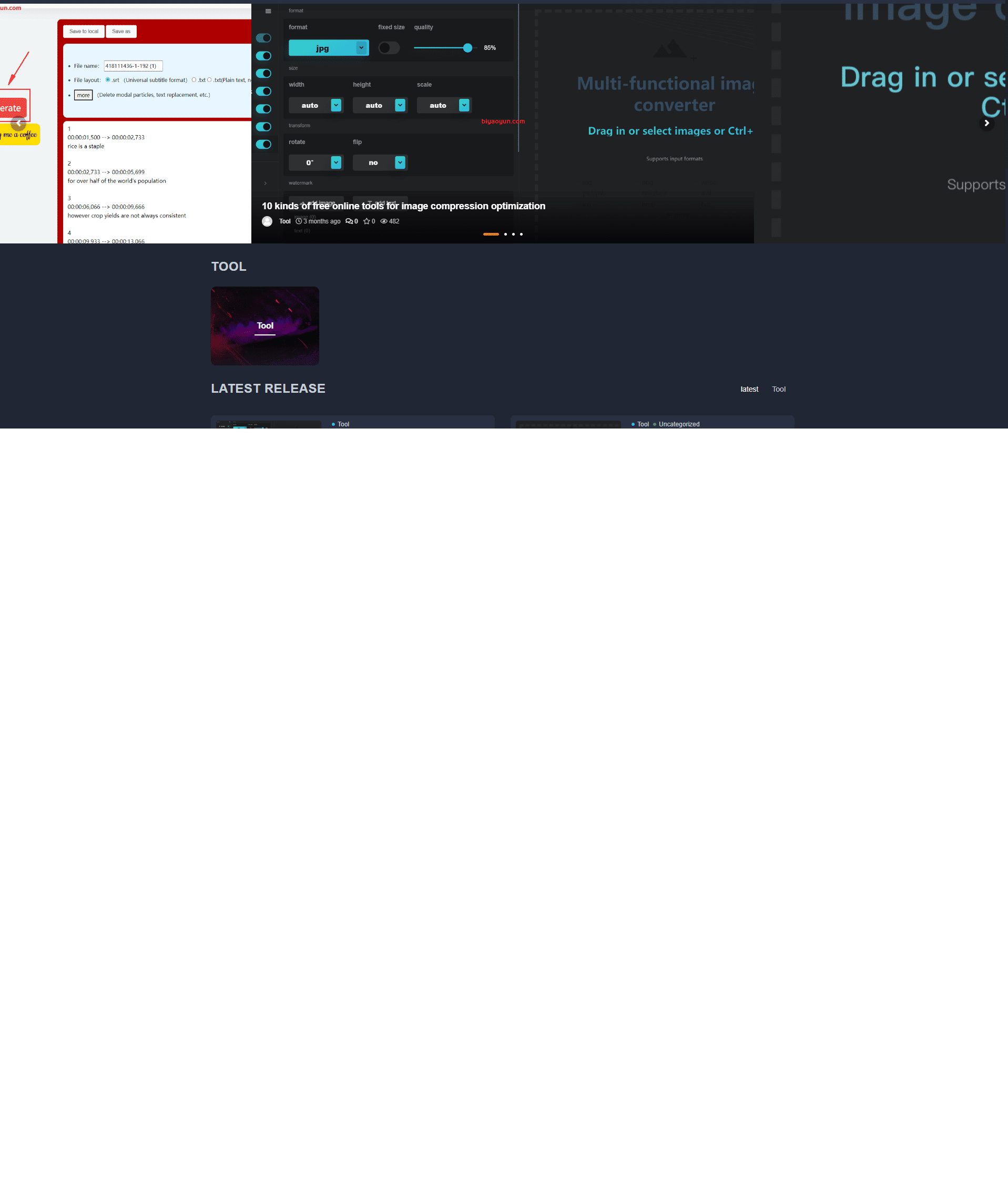Disable the topmost sidebar toggle switch
The image size is (1008, 1183).
[x=263, y=38]
